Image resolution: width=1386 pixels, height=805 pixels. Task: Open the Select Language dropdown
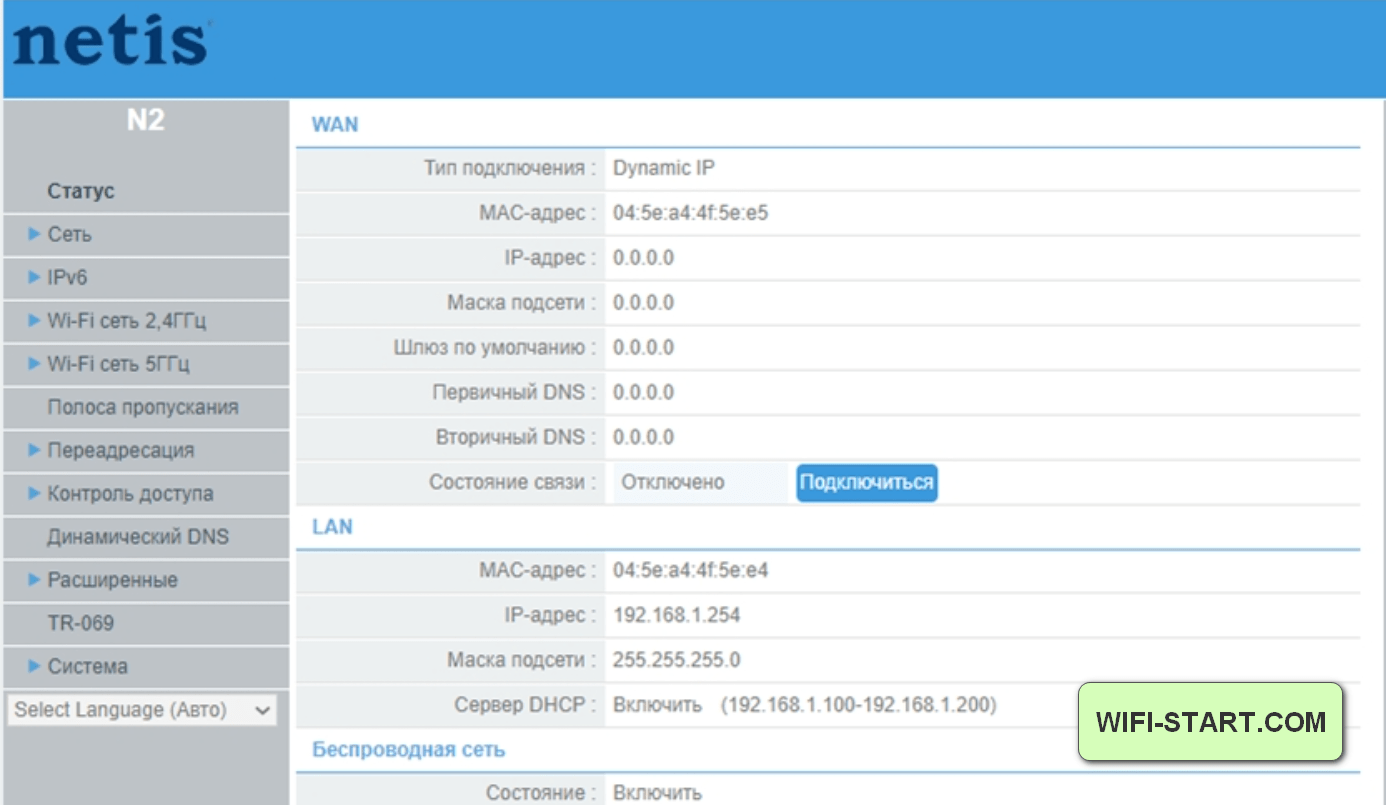(142, 710)
